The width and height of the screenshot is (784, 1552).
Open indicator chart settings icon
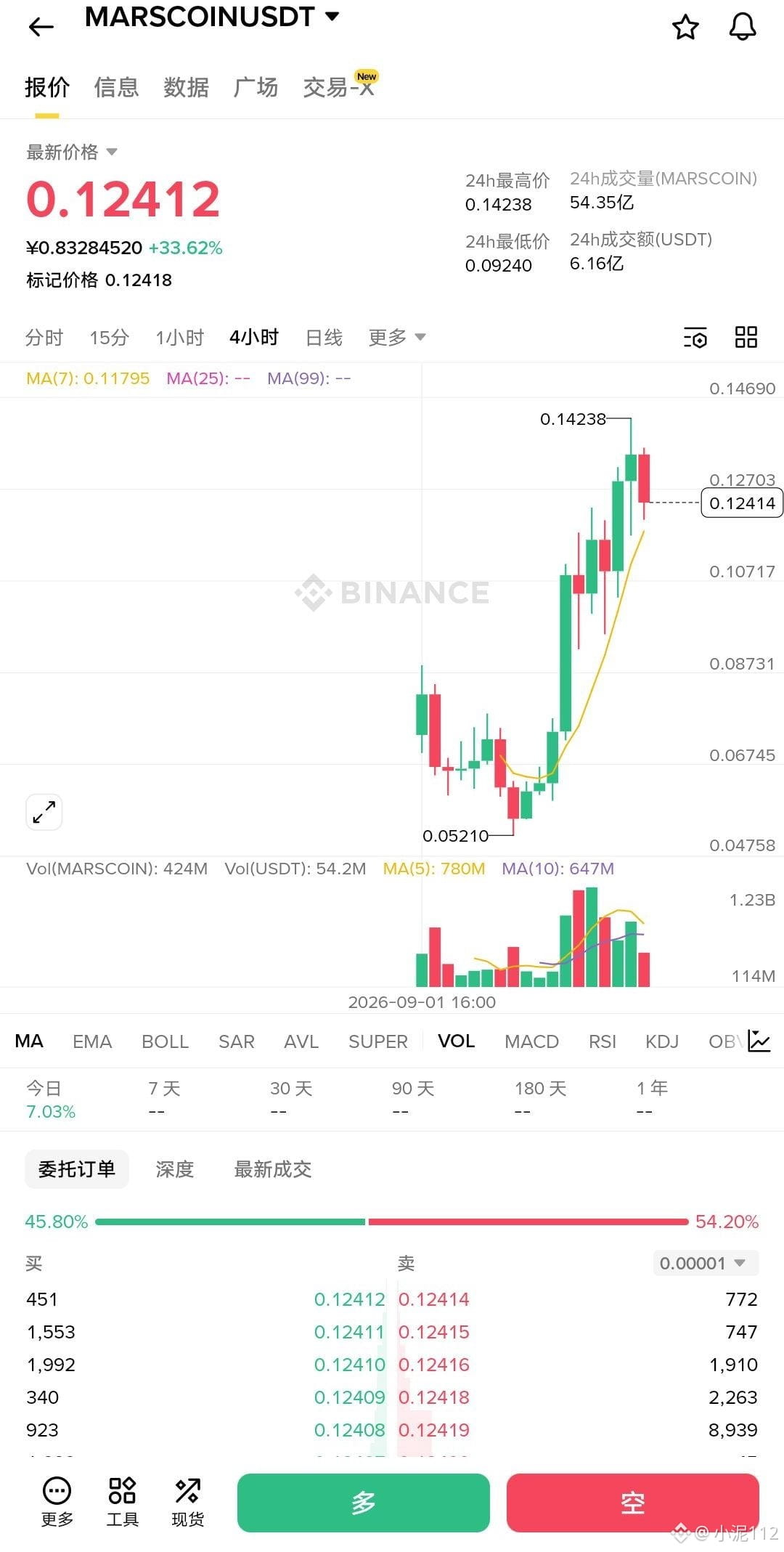[759, 1041]
